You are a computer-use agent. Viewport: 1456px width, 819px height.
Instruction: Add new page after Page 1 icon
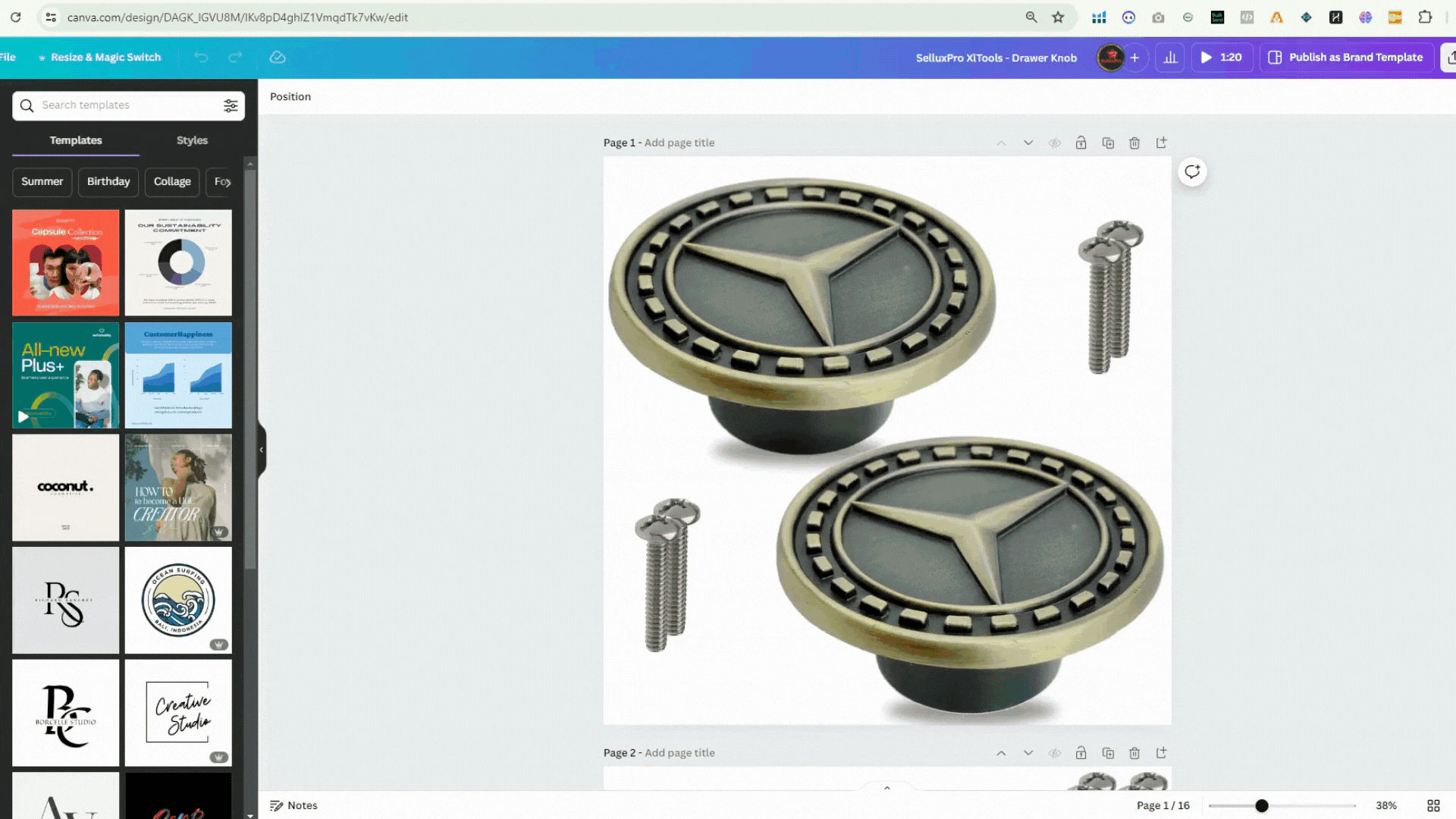pos(1161,143)
